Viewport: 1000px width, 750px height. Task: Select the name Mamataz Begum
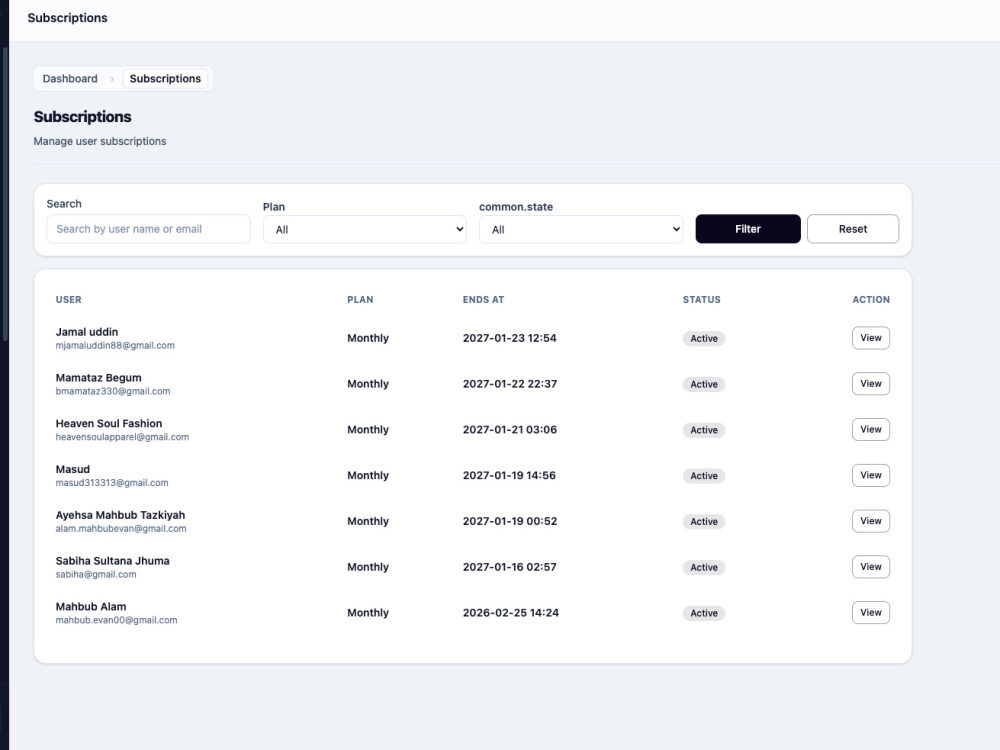point(98,378)
